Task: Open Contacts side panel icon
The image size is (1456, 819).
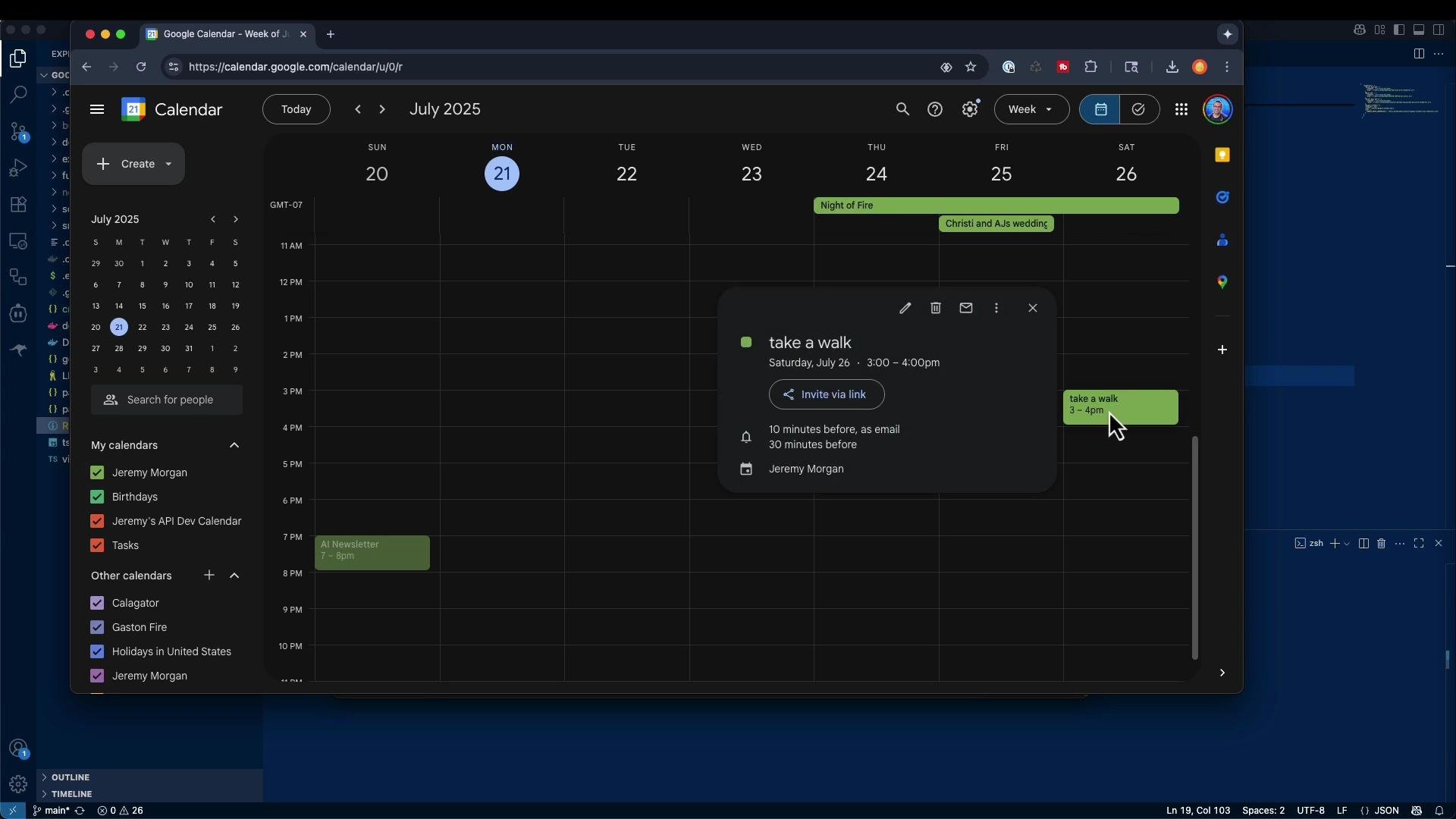Action: (x=1222, y=240)
